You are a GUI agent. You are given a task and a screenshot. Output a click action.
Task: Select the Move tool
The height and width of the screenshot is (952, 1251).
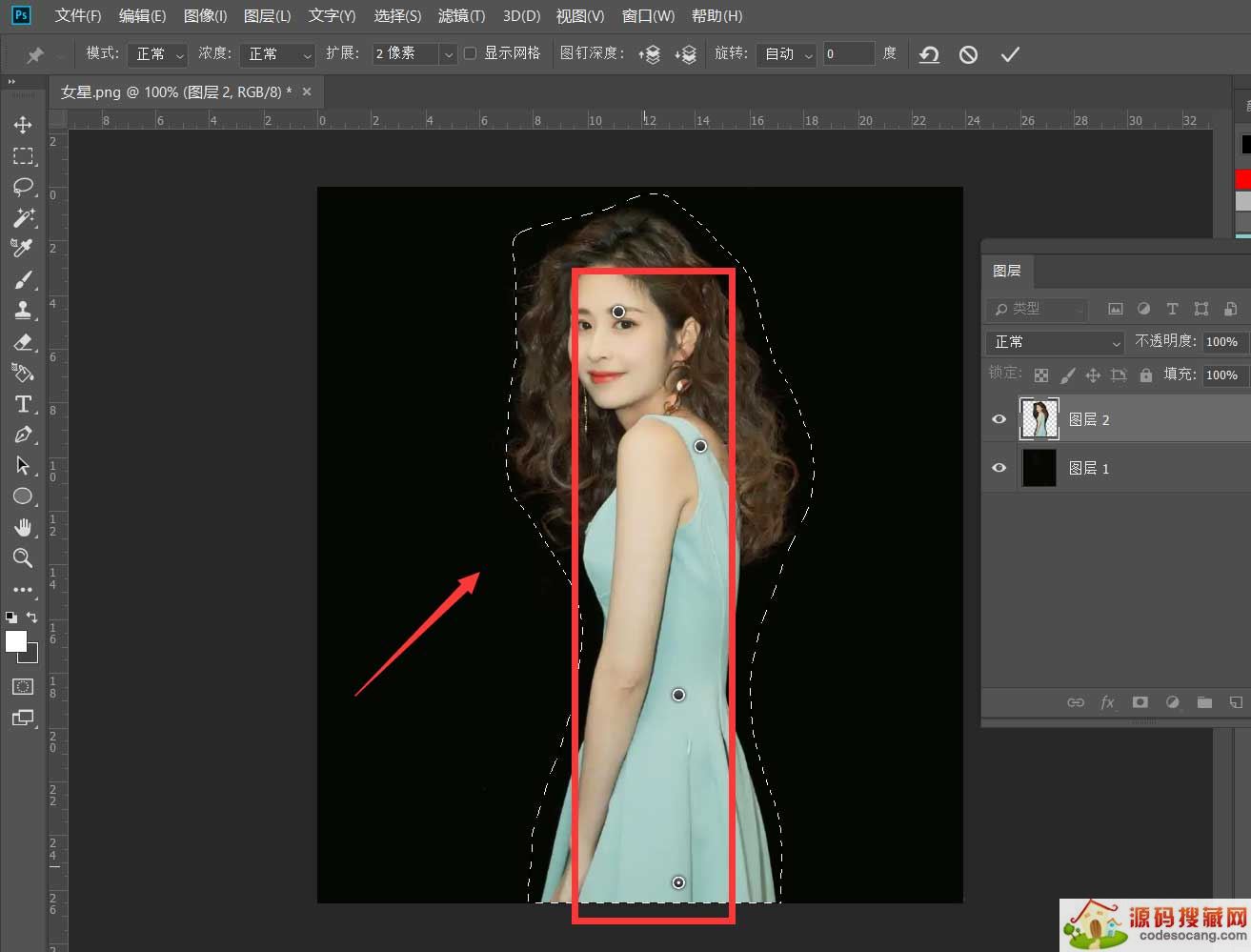[x=23, y=125]
